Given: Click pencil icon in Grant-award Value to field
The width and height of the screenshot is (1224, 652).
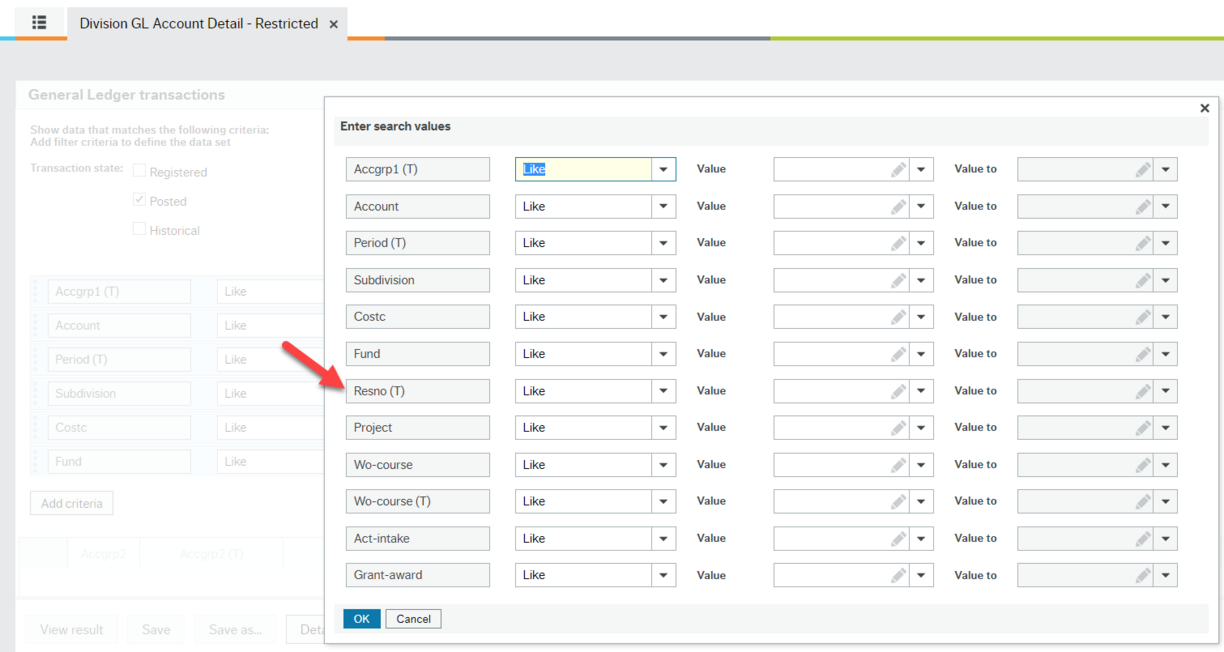Looking at the screenshot, I should click(x=1145, y=574).
